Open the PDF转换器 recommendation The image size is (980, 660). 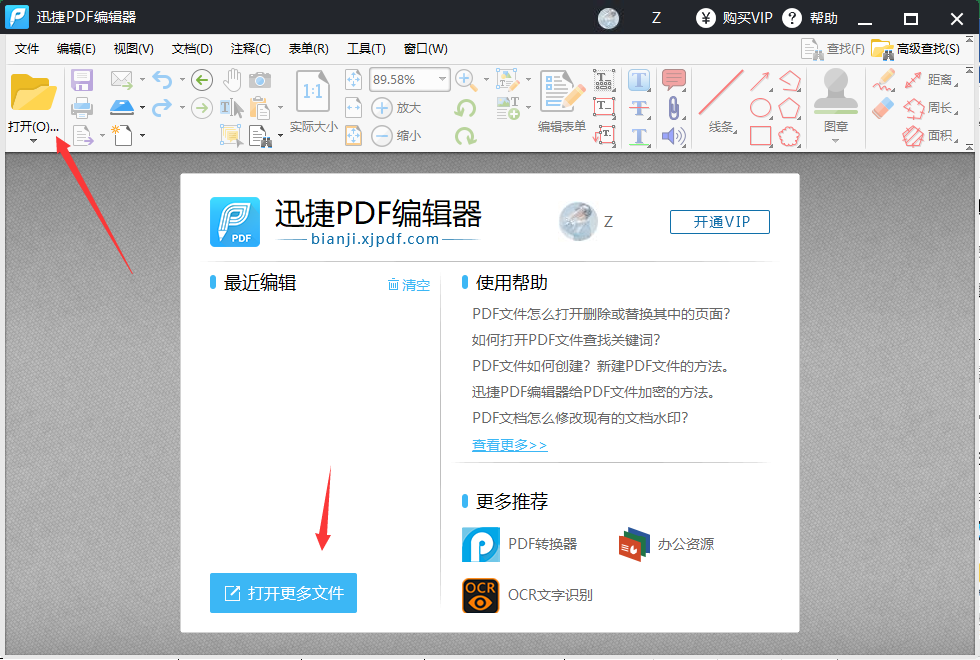tap(519, 544)
